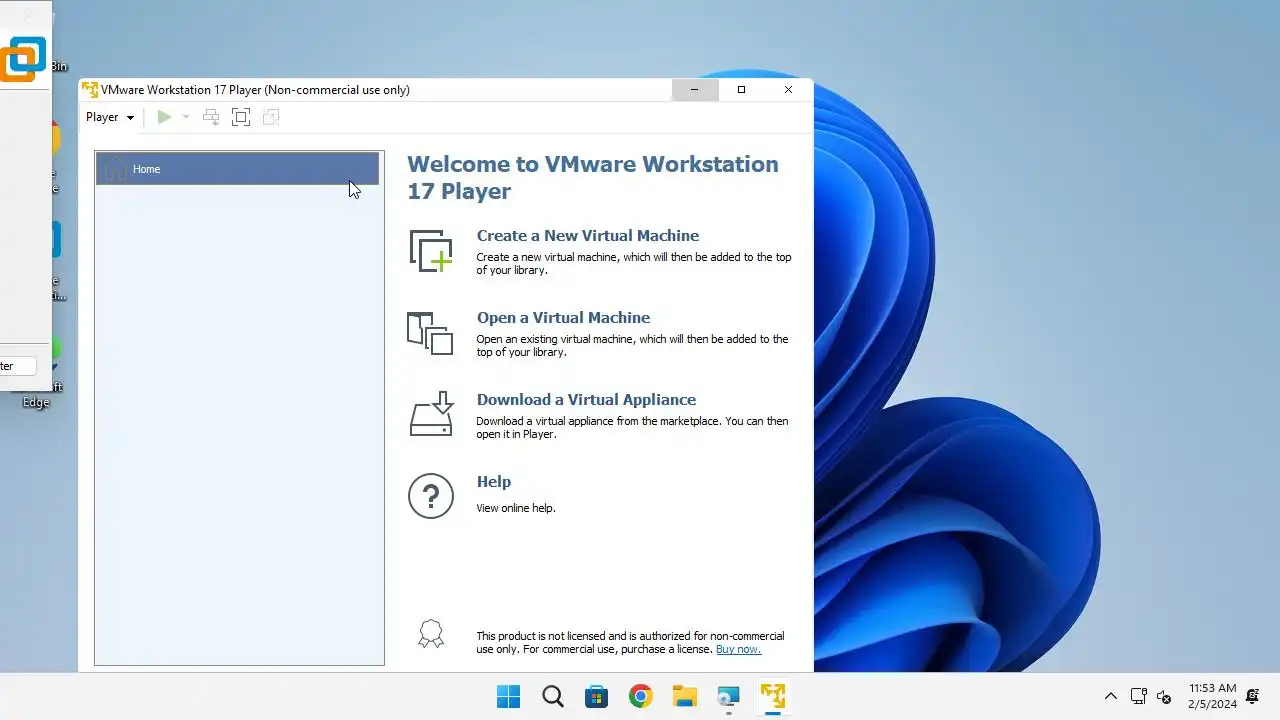Viewport: 1280px width, 720px height.
Task: Open the Help heading link
Action: click(x=494, y=482)
